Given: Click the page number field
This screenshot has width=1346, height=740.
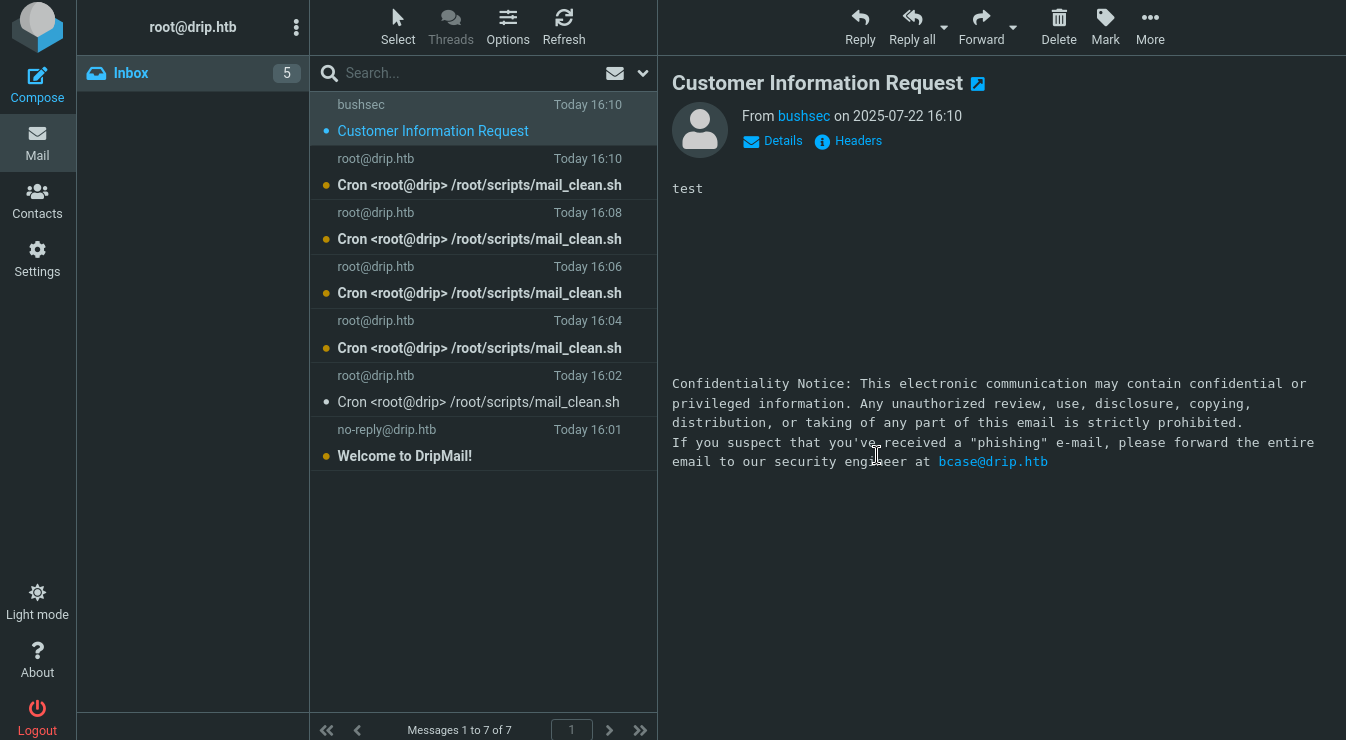Looking at the screenshot, I should [x=572, y=730].
